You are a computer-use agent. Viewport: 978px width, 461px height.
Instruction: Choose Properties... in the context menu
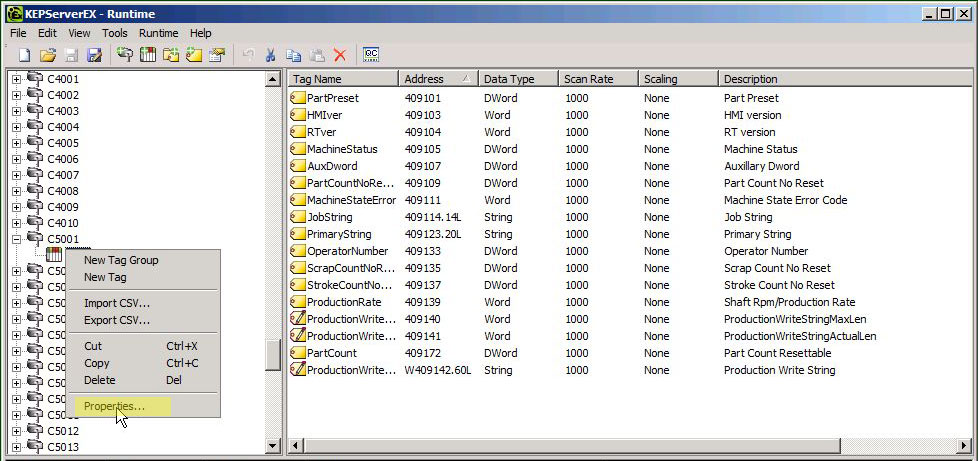pos(114,406)
